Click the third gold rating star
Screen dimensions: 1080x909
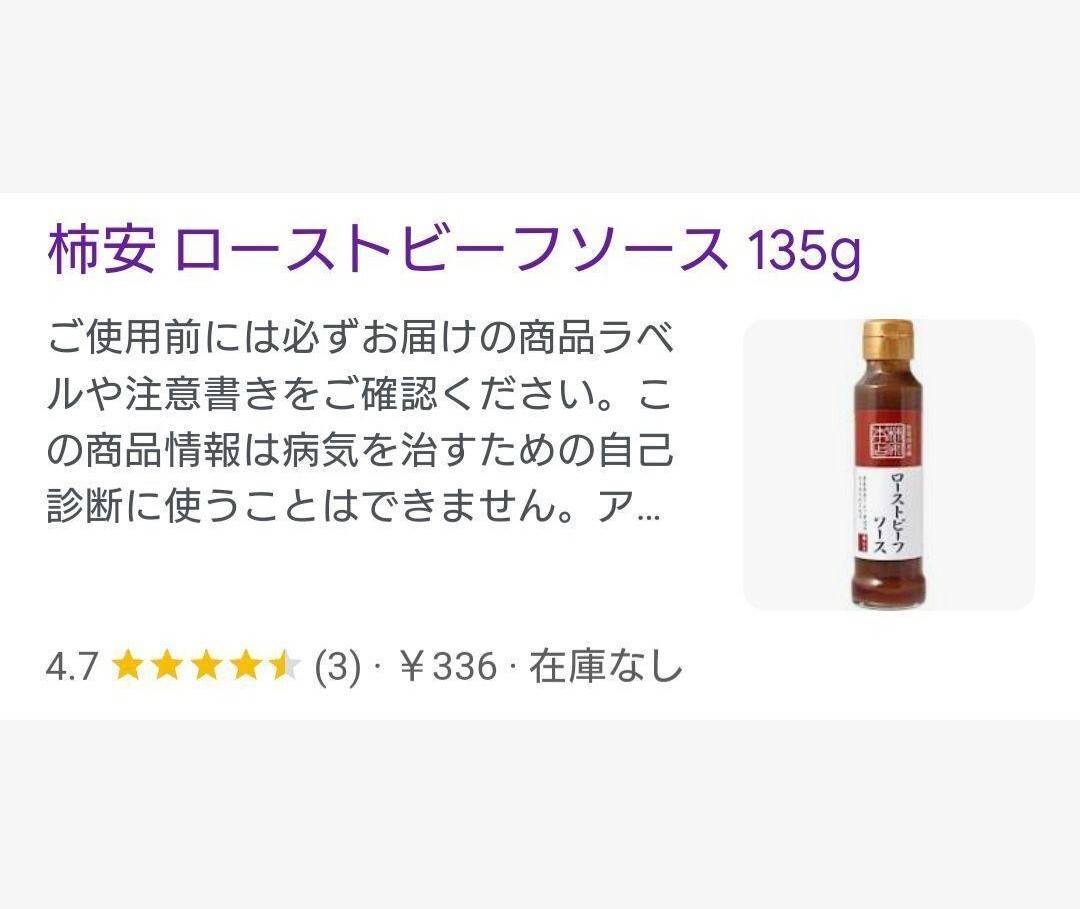coord(205,667)
